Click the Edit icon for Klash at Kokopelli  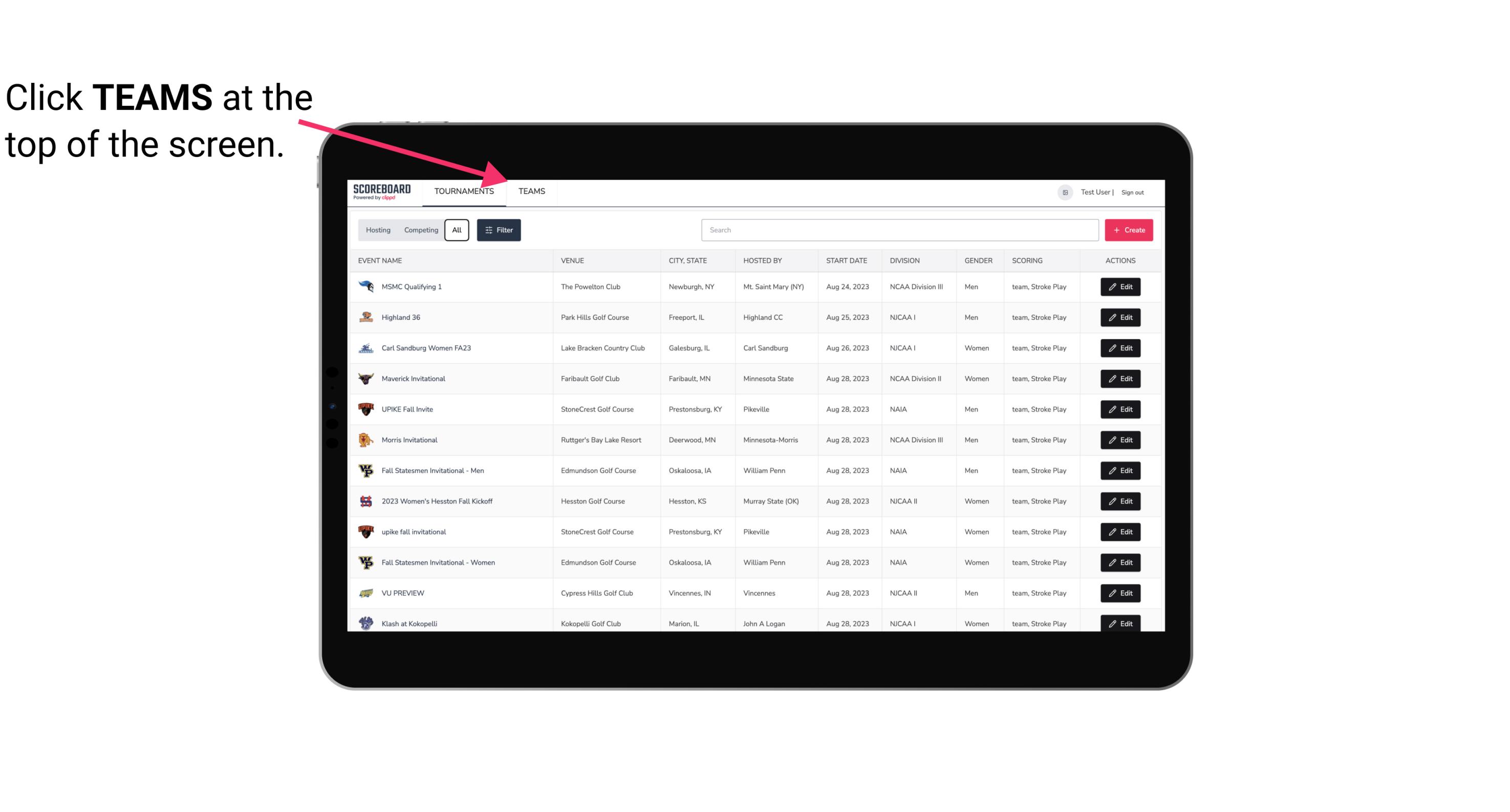coord(1121,623)
